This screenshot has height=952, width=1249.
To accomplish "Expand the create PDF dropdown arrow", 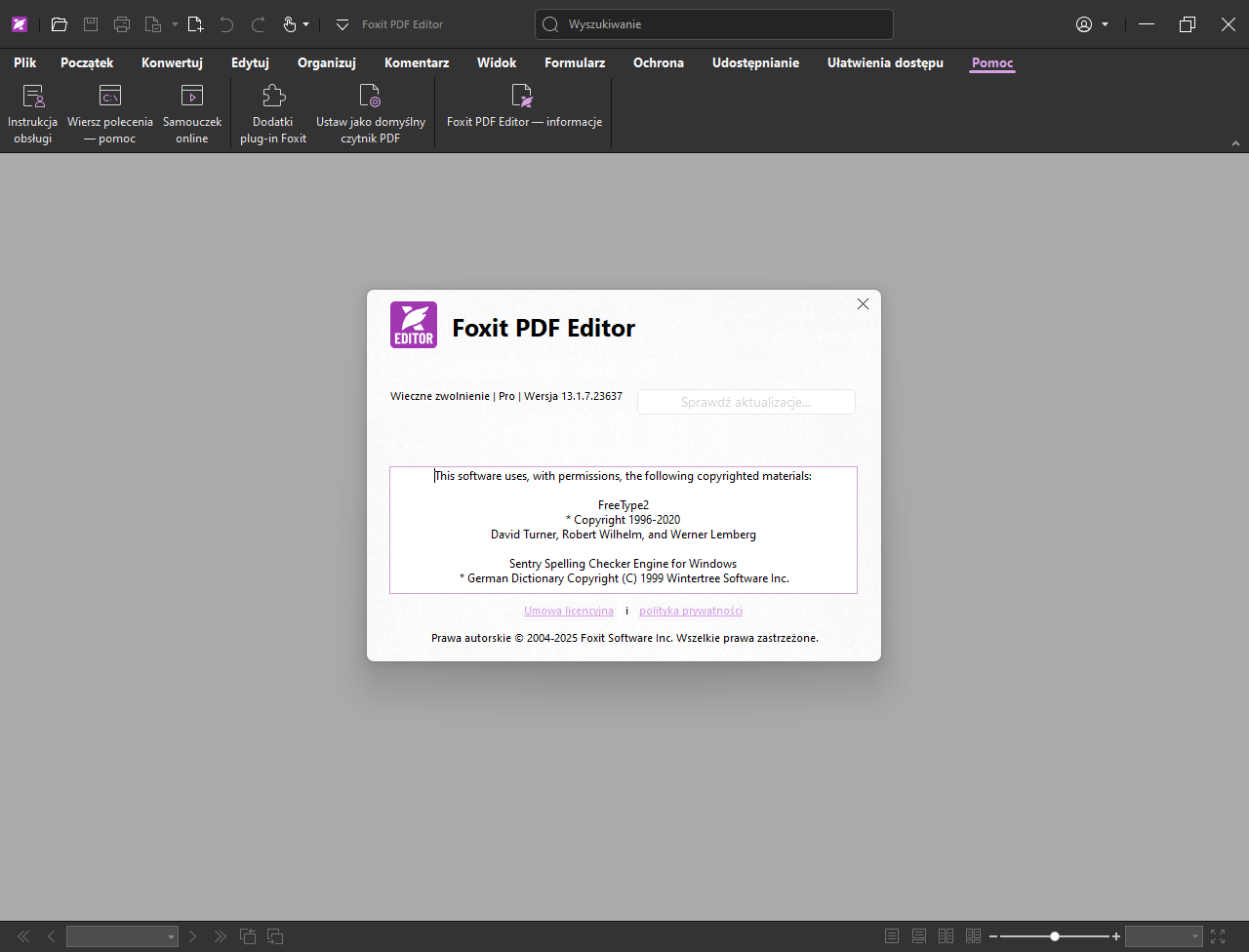I will tap(175, 24).
